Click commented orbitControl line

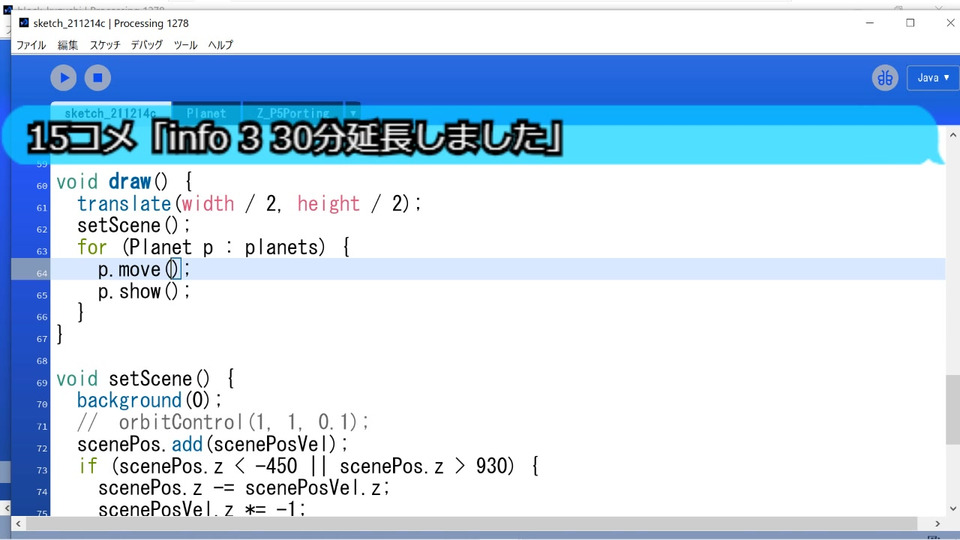pos(223,422)
